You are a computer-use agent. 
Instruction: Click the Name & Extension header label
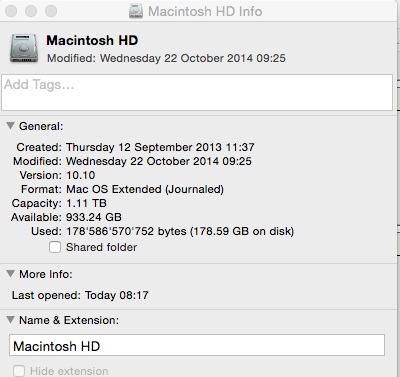click(x=69, y=320)
